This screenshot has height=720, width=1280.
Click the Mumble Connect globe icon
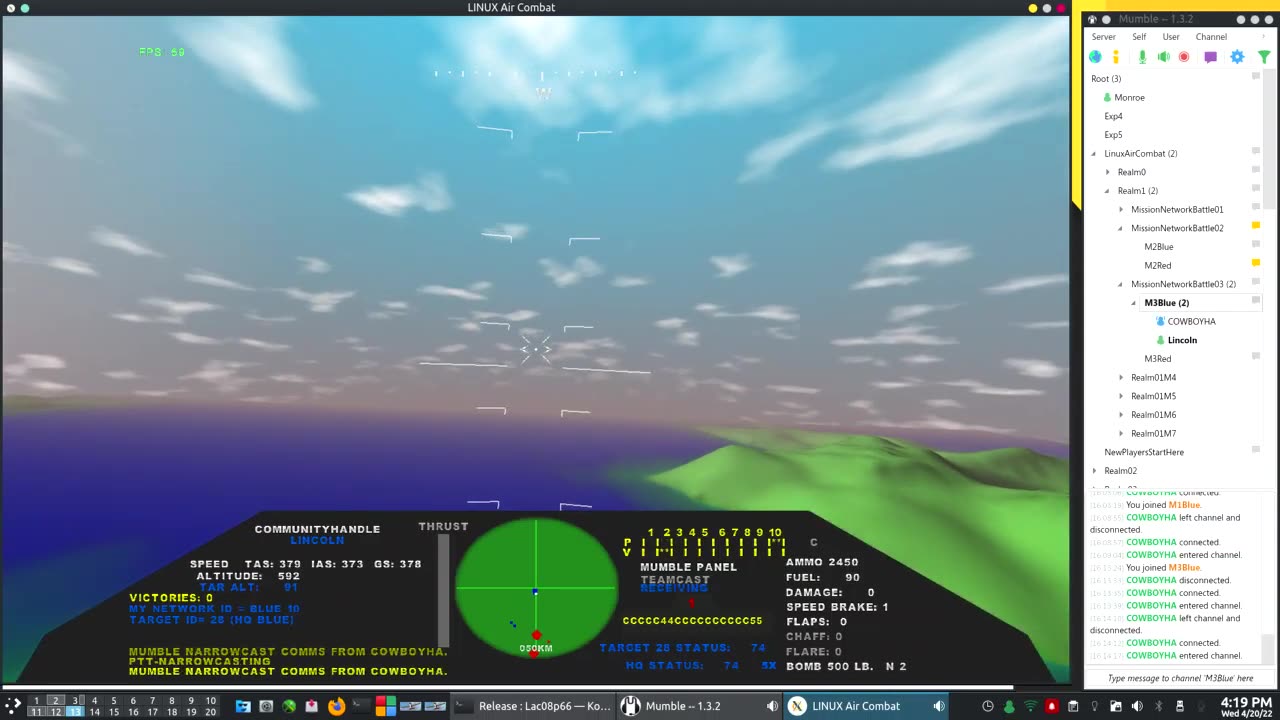click(x=1095, y=57)
